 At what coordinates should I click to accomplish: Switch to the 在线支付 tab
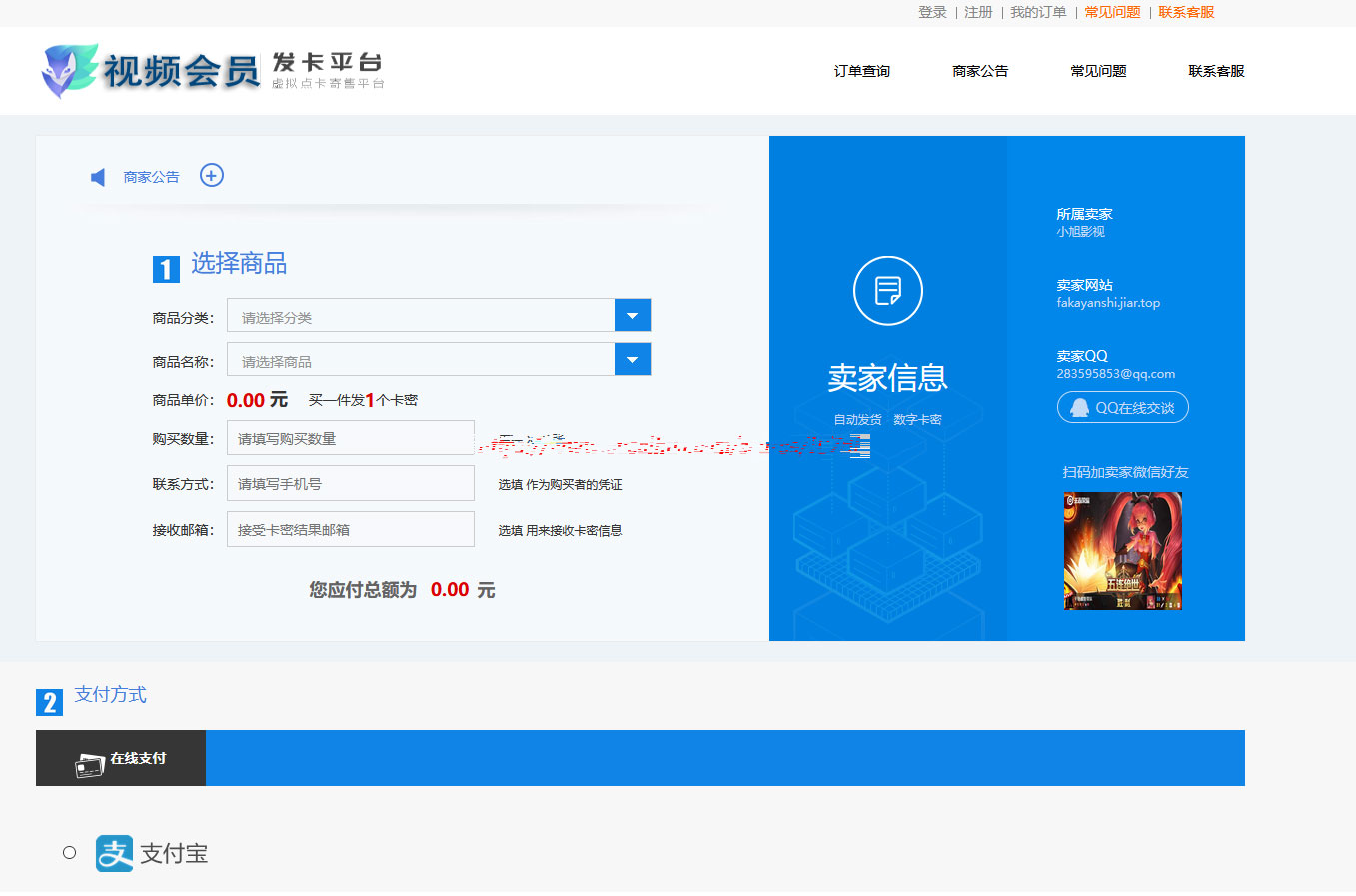[x=121, y=758]
